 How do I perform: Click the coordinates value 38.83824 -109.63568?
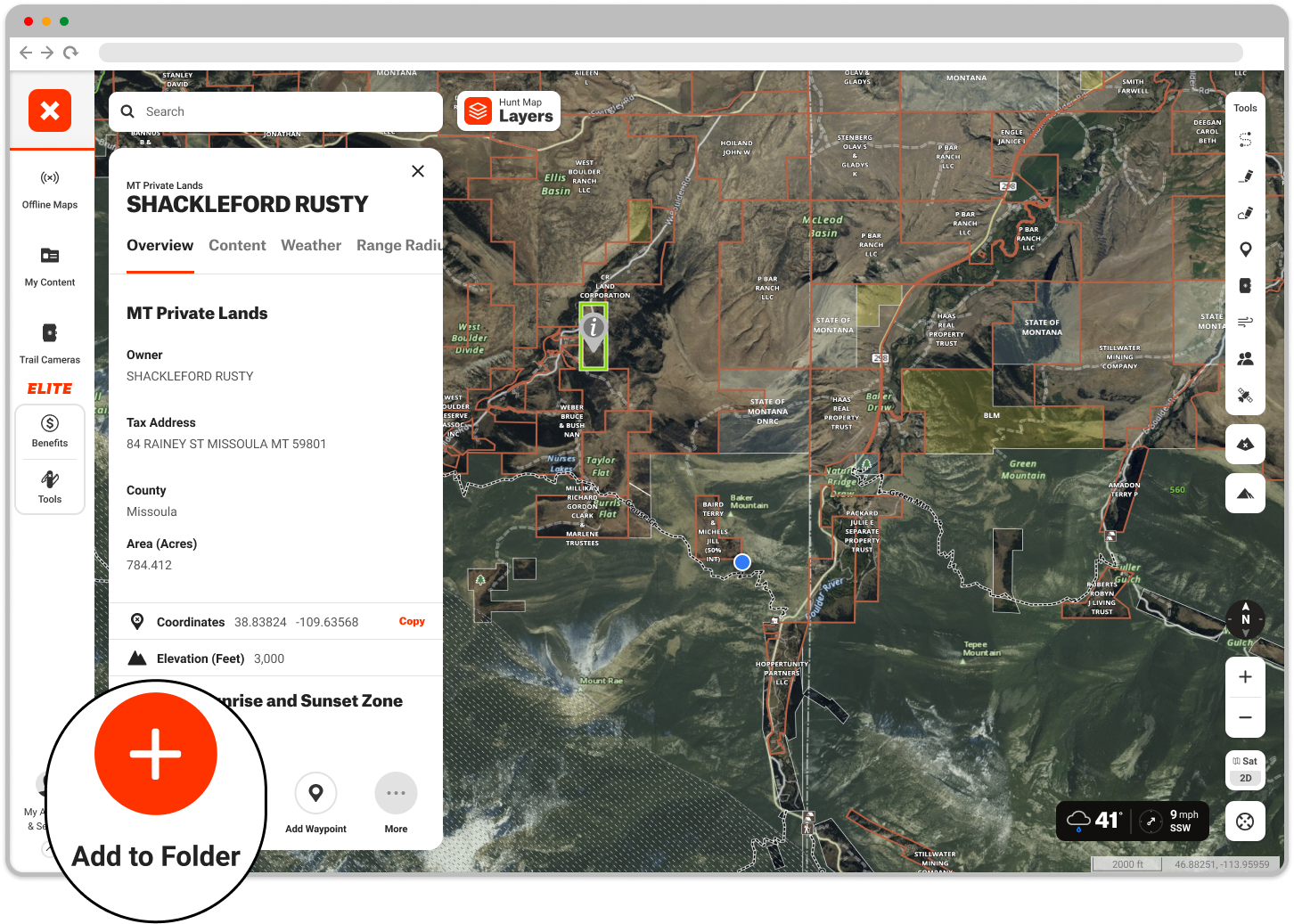tap(296, 622)
